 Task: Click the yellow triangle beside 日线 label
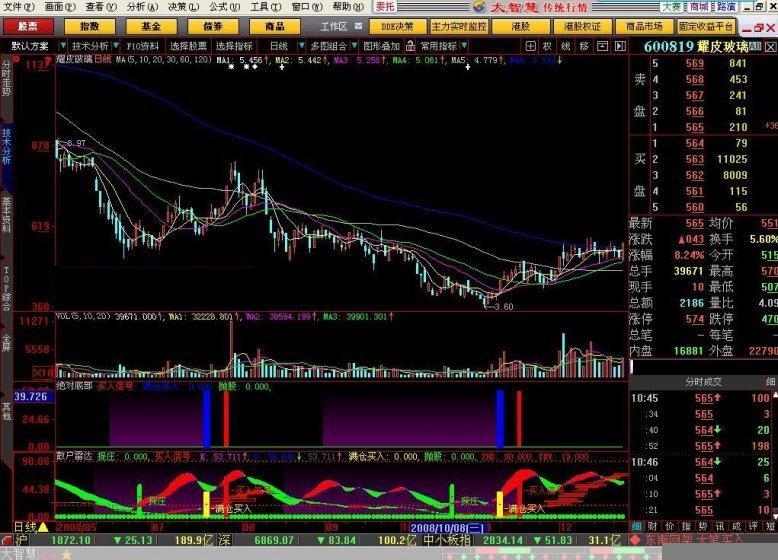coord(43,526)
